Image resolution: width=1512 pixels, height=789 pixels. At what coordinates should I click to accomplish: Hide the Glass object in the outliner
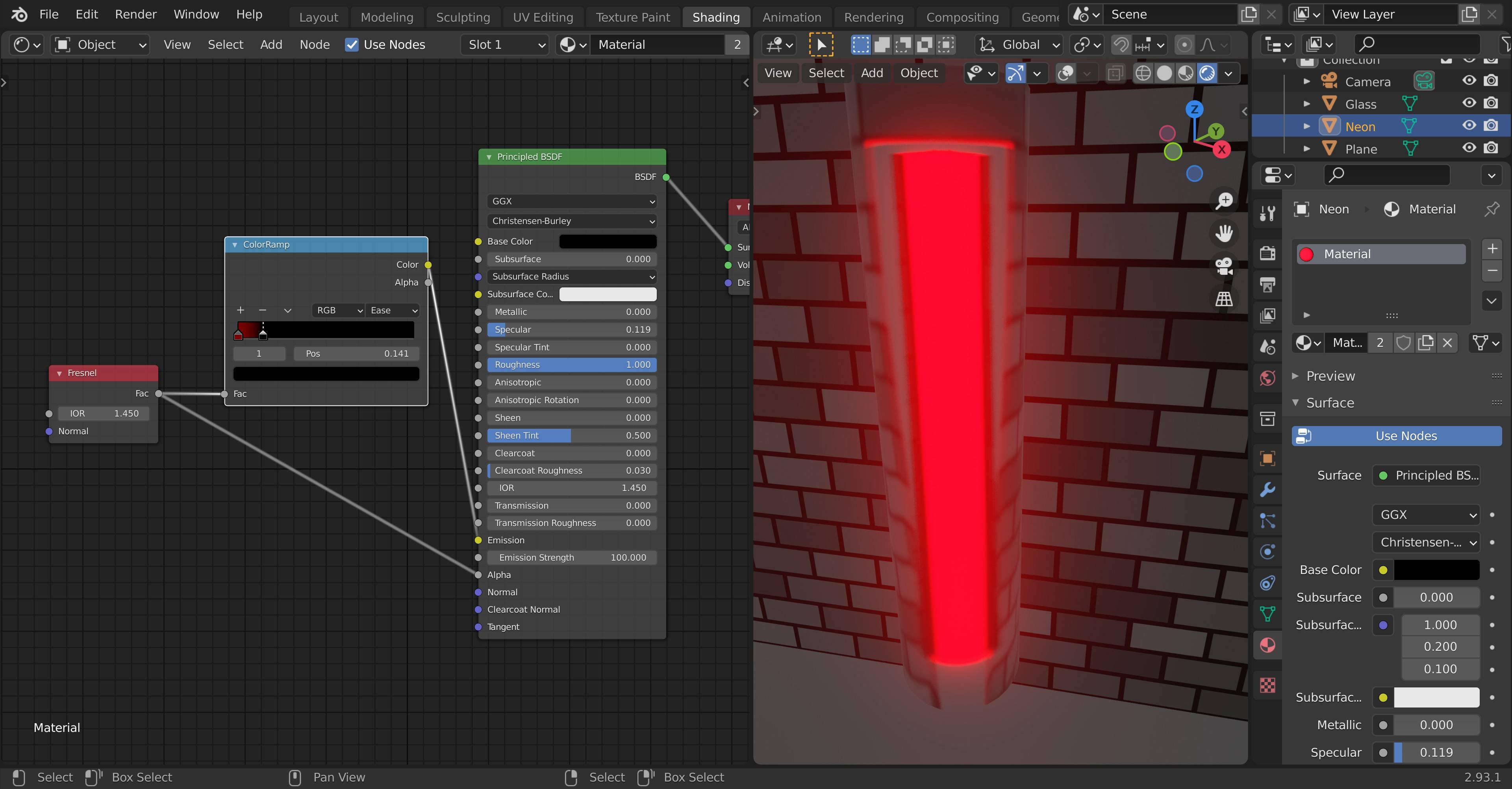click(1470, 103)
